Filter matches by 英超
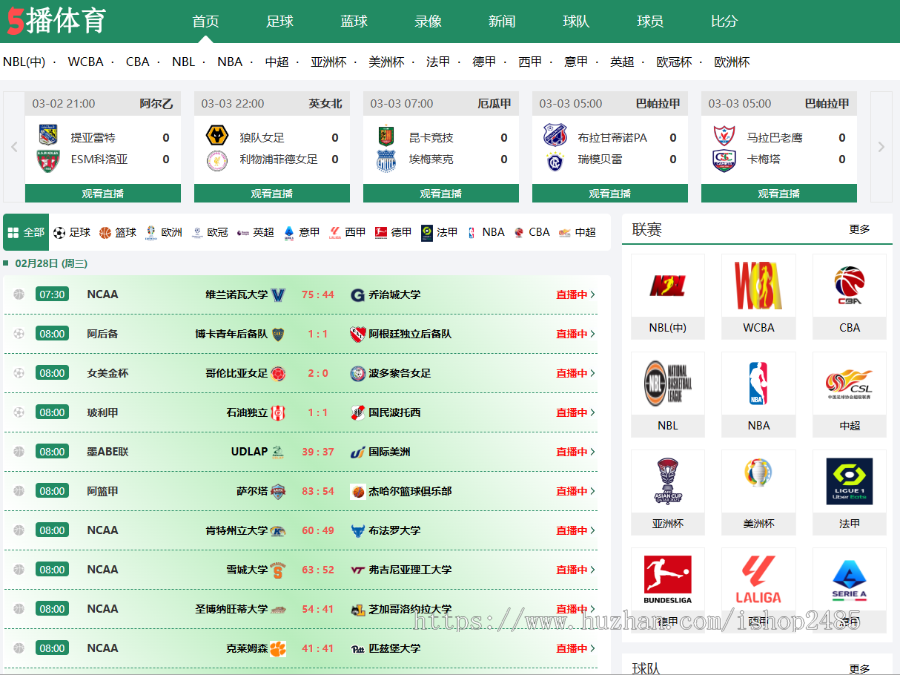Image resolution: width=900 pixels, height=675 pixels. (x=255, y=232)
